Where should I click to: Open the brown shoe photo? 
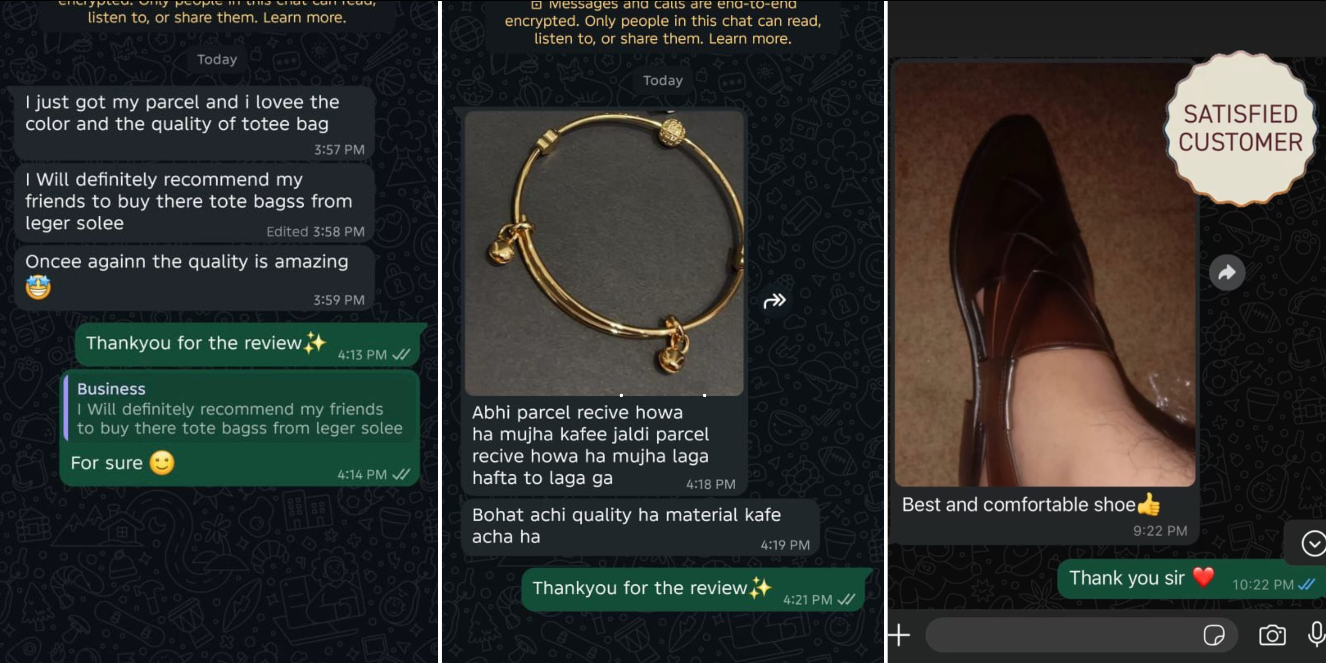(x=1045, y=275)
